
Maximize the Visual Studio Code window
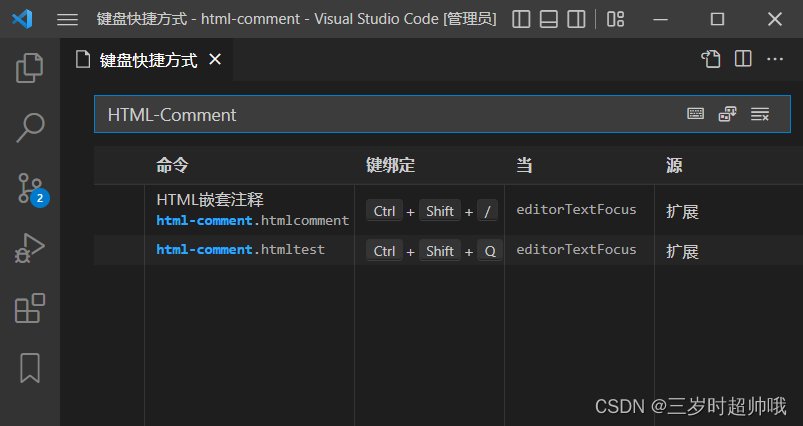point(717,19)
